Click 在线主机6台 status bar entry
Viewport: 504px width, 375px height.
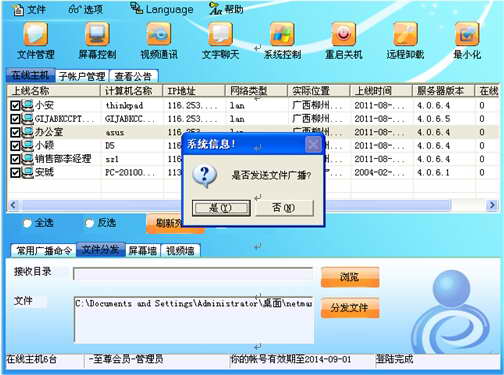pos(32,359)
